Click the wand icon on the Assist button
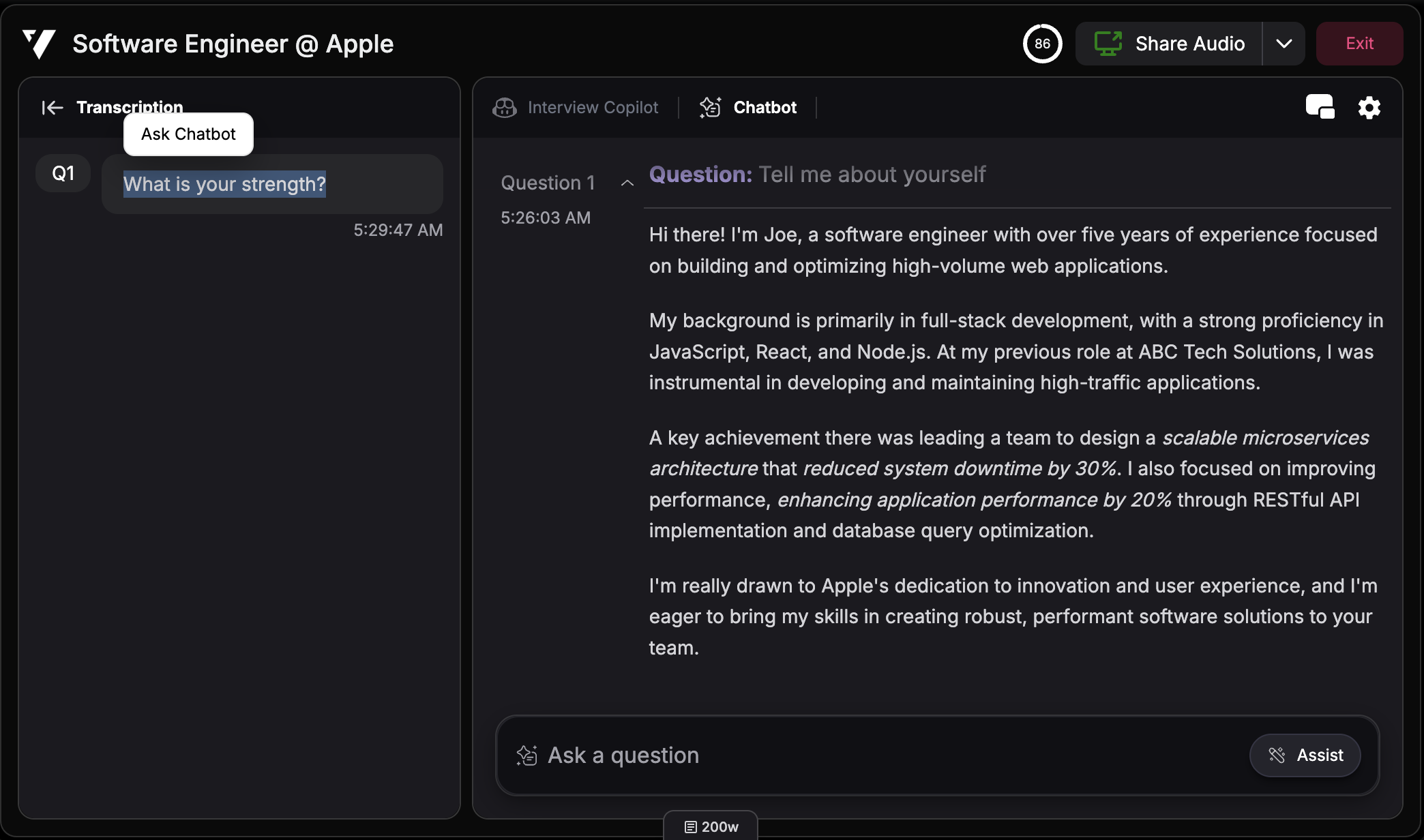The width and height of the screenshot is (1424, 840). tap(1277, 755)
